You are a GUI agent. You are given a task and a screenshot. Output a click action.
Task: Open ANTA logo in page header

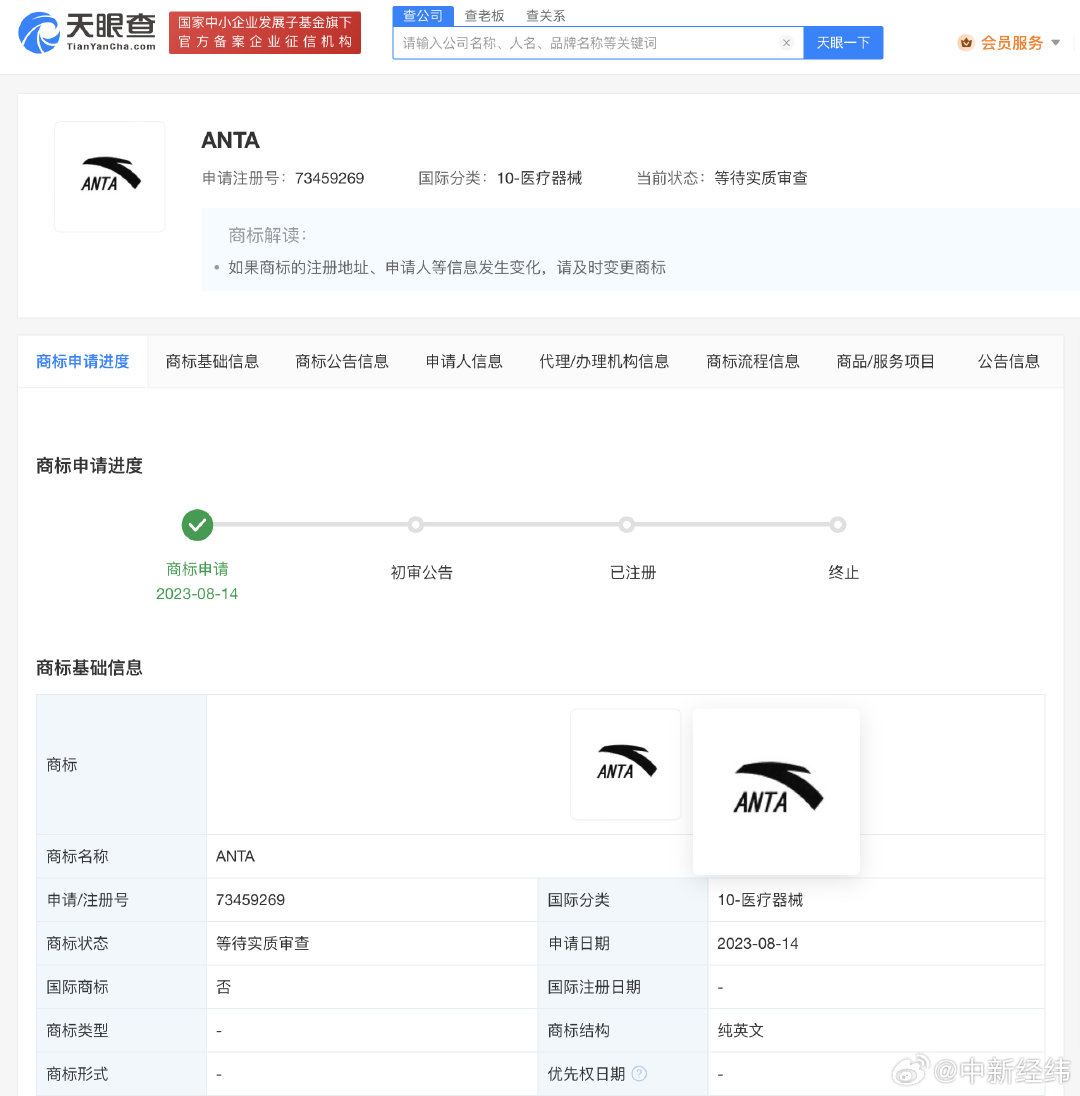[x=110, y=177]
